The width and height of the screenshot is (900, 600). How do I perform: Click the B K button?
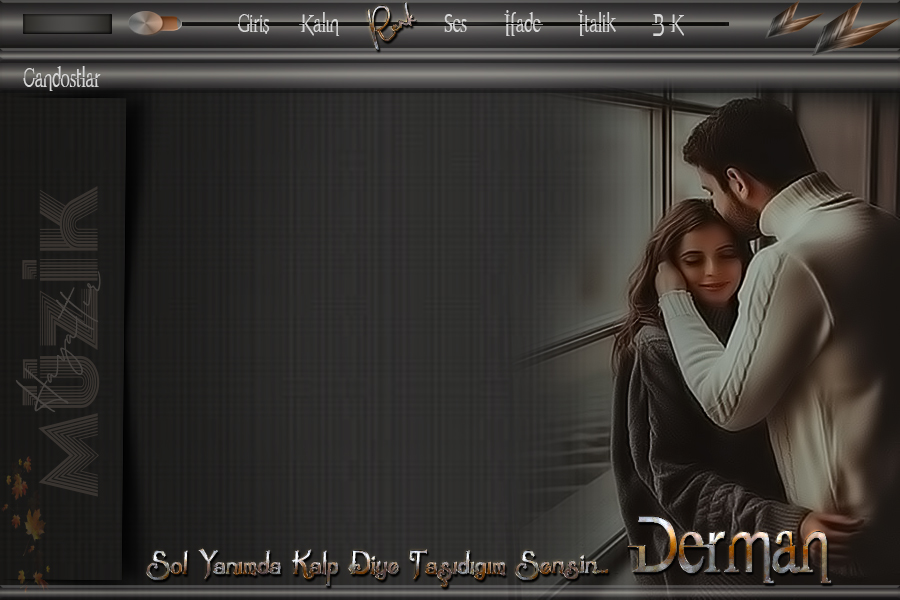(669, 25)
